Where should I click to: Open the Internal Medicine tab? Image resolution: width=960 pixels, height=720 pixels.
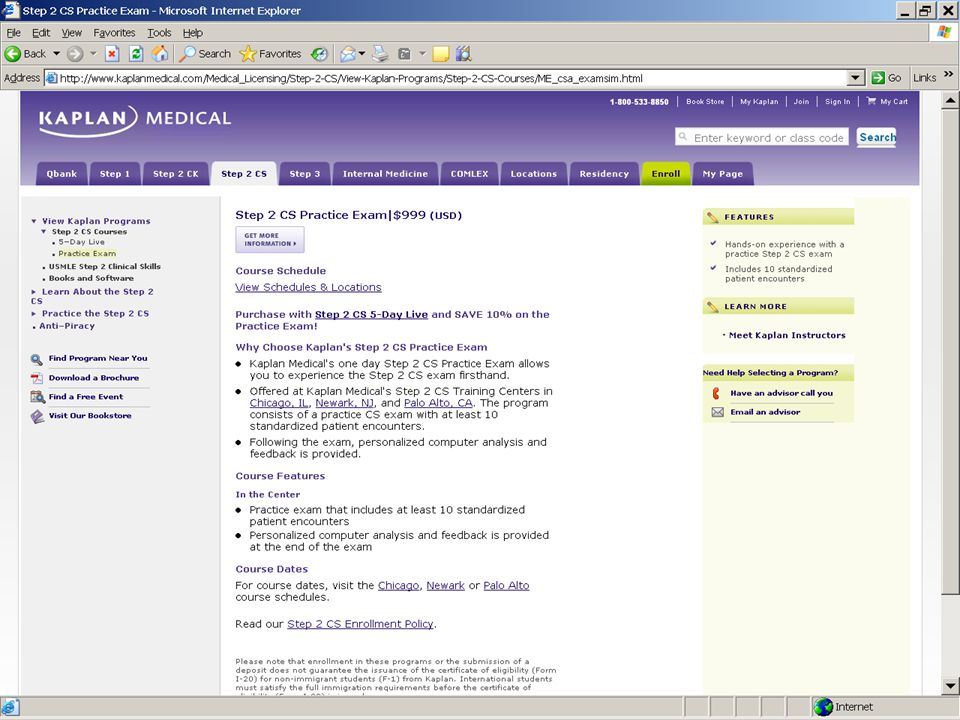click(x=385, y=174)
